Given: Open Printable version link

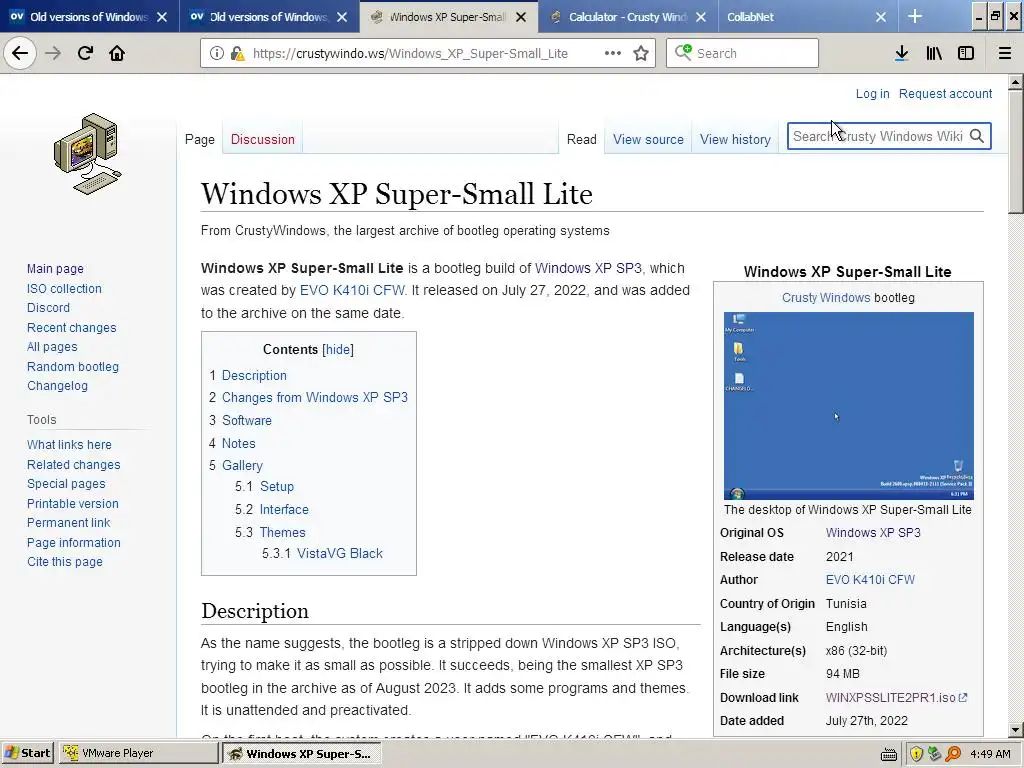Looking at the screenshot, I should tap(72, 504).
